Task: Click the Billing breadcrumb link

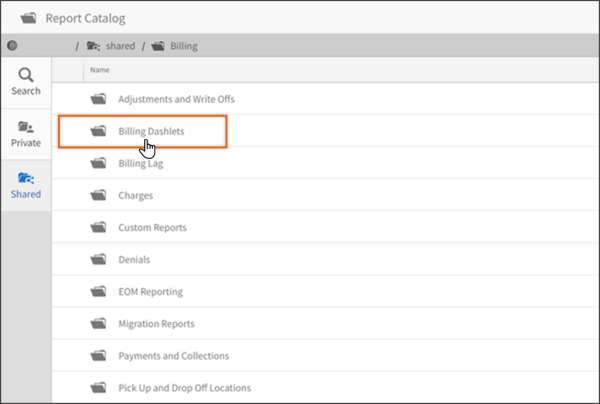Action: click(x=185, y=46)
